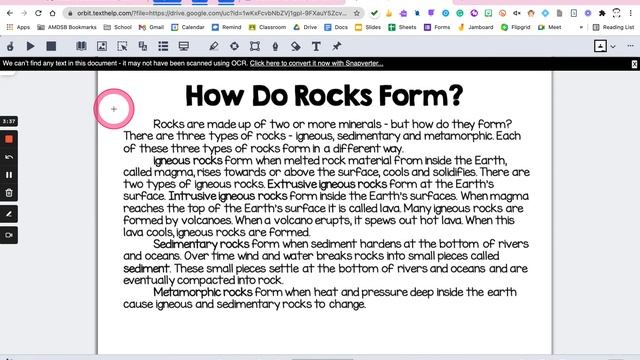Select the shape drawing tool
Screen dimensions: 640x360
[x=255, y=46]
